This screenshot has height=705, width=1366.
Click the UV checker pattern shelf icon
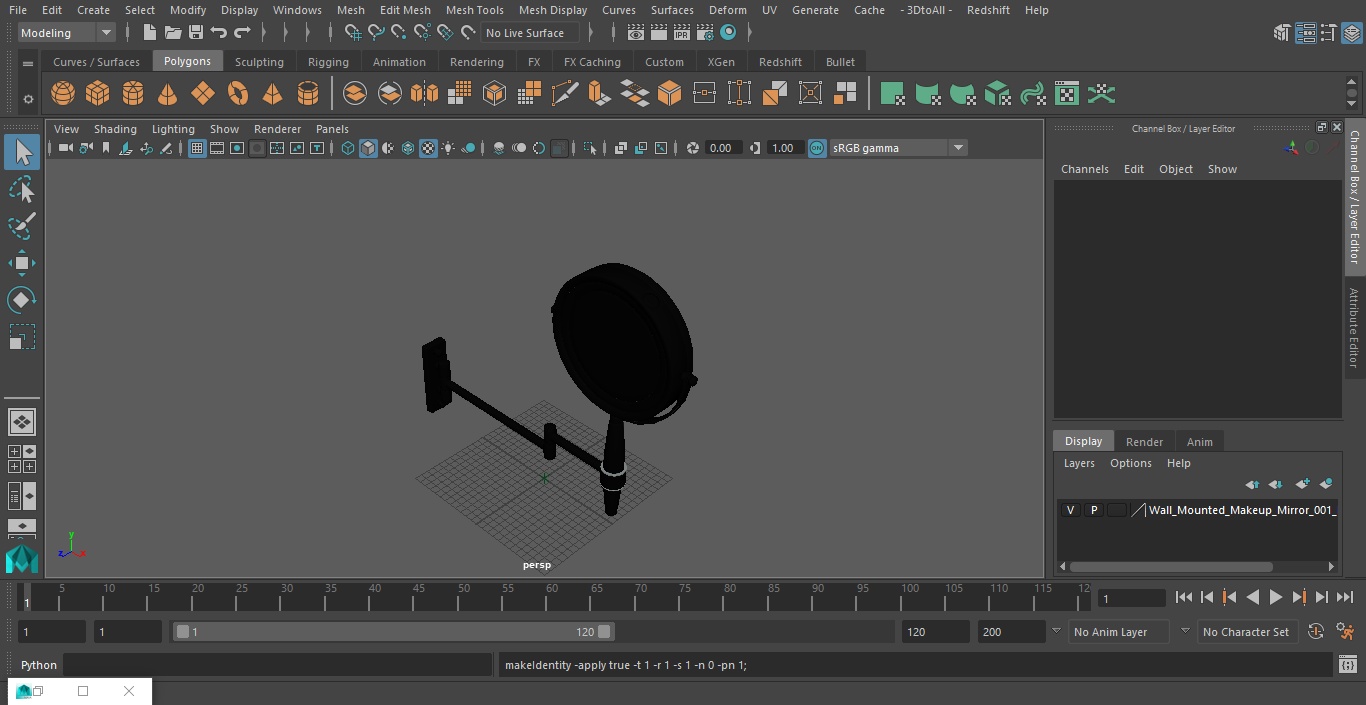point(1067,94)
